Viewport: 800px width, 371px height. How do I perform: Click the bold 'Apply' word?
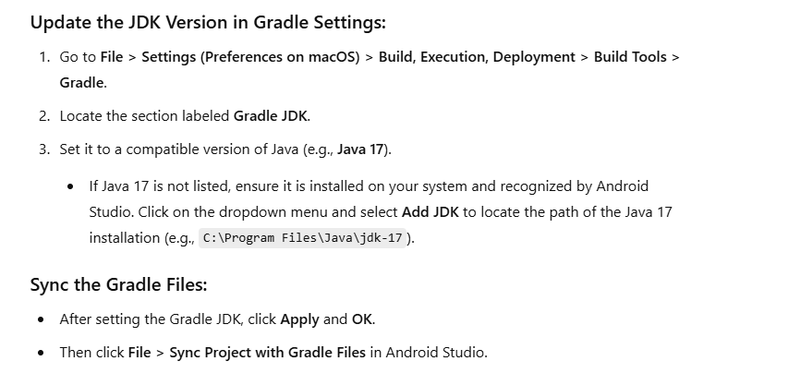[x=300, y=319]
